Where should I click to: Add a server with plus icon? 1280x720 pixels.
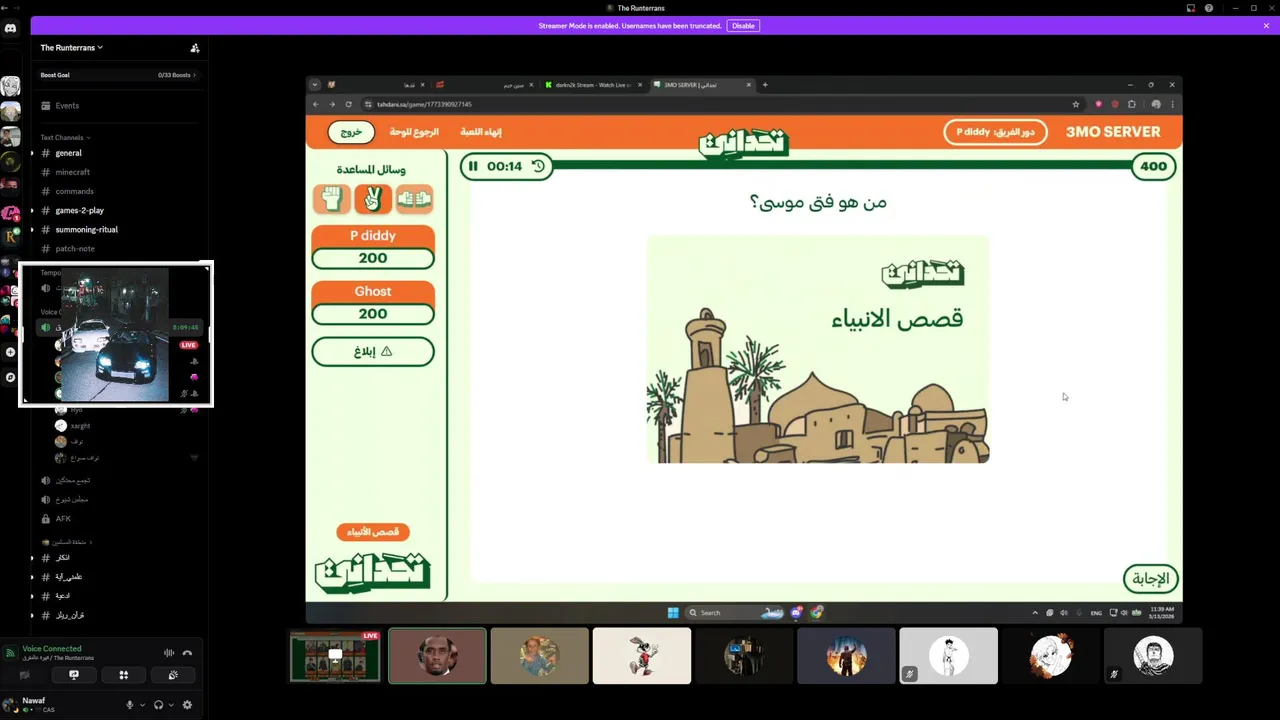[10, 352]
